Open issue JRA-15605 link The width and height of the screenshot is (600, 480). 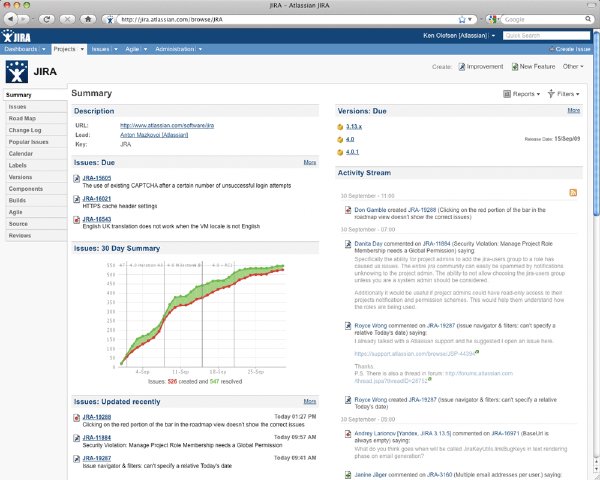tap(97, 178)
